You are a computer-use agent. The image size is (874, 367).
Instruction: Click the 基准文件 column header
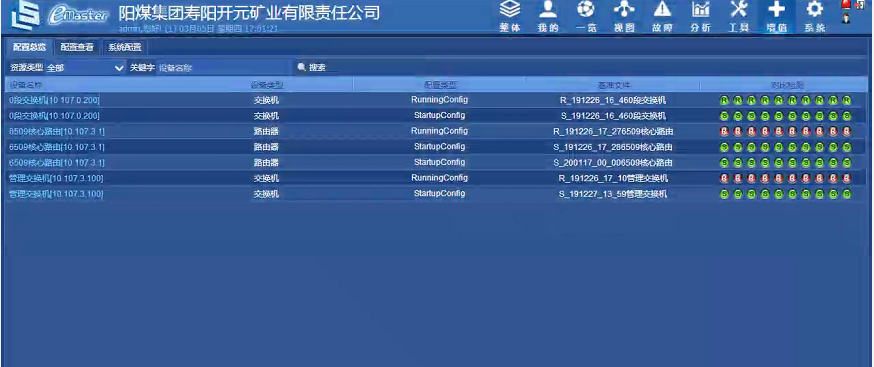pyautogui.click(x=613, y=85)
